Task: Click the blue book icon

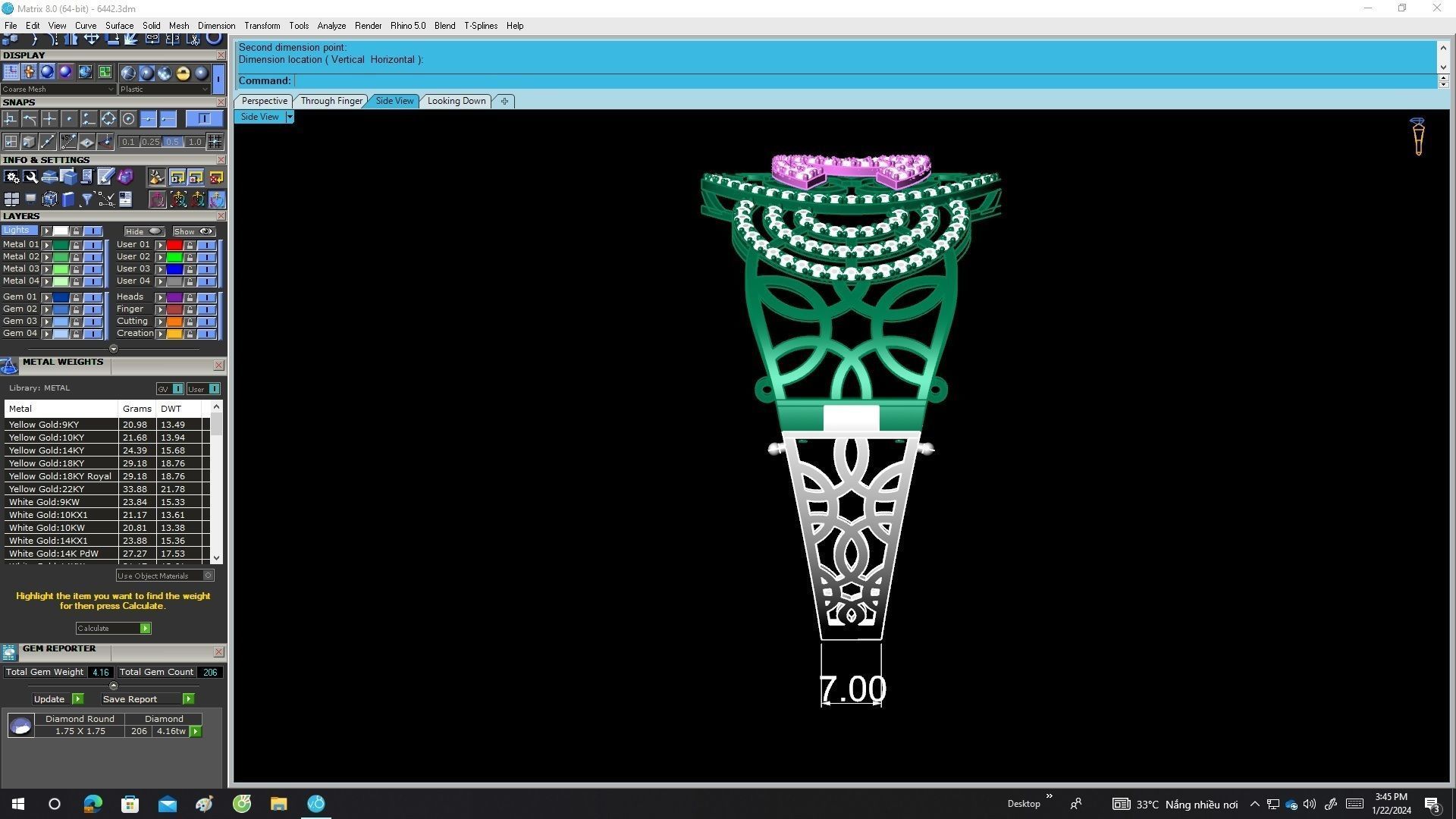Action: pyautogui.click(x=68, y=199)
